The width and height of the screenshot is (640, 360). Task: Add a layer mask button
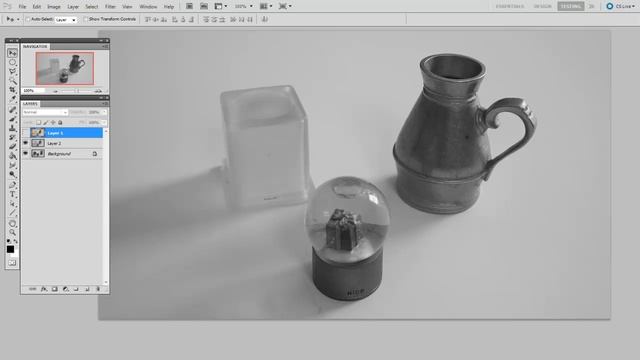click(x=55, y=289)
